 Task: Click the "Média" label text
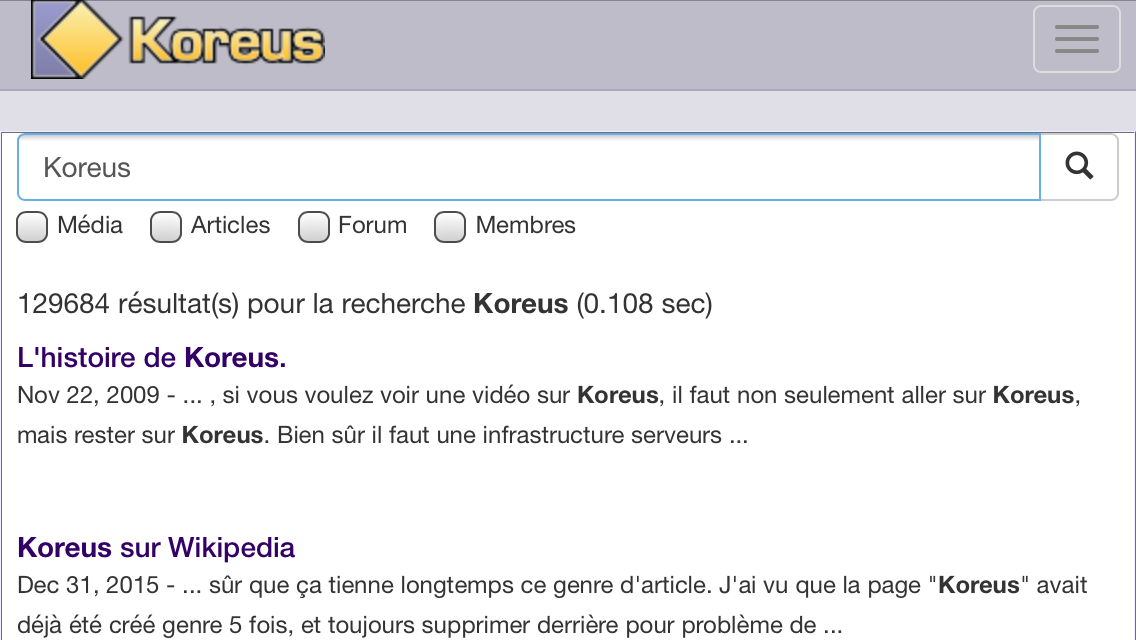(x=90, y=225)
